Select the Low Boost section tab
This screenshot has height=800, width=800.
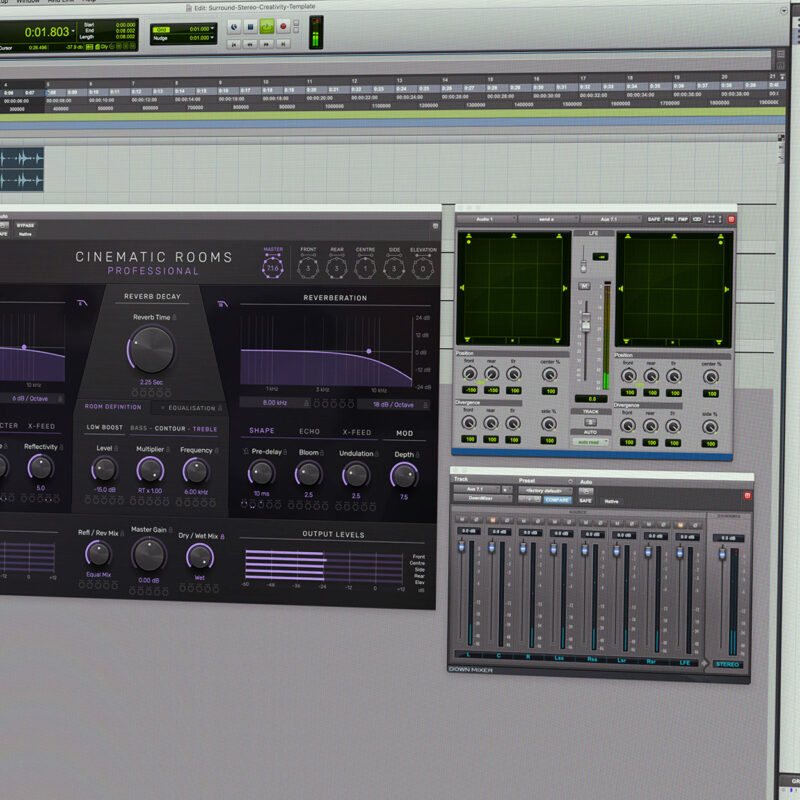tap(105, 427)
